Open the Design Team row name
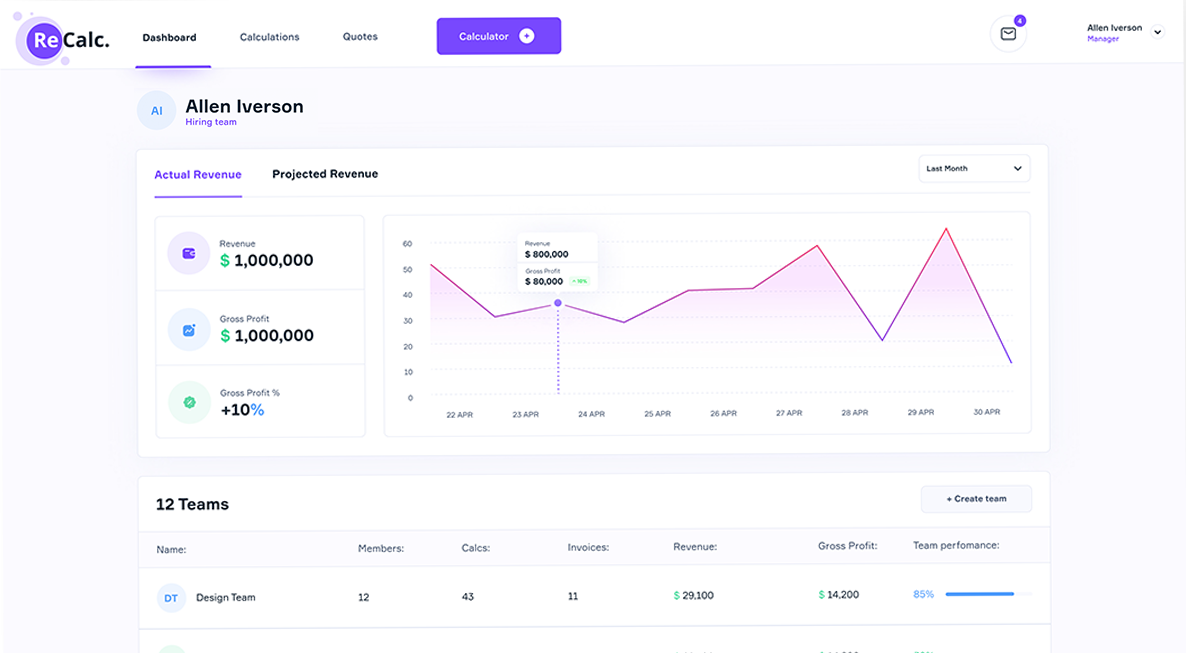Screen dimensions: 1186x653 pos(226,598)
